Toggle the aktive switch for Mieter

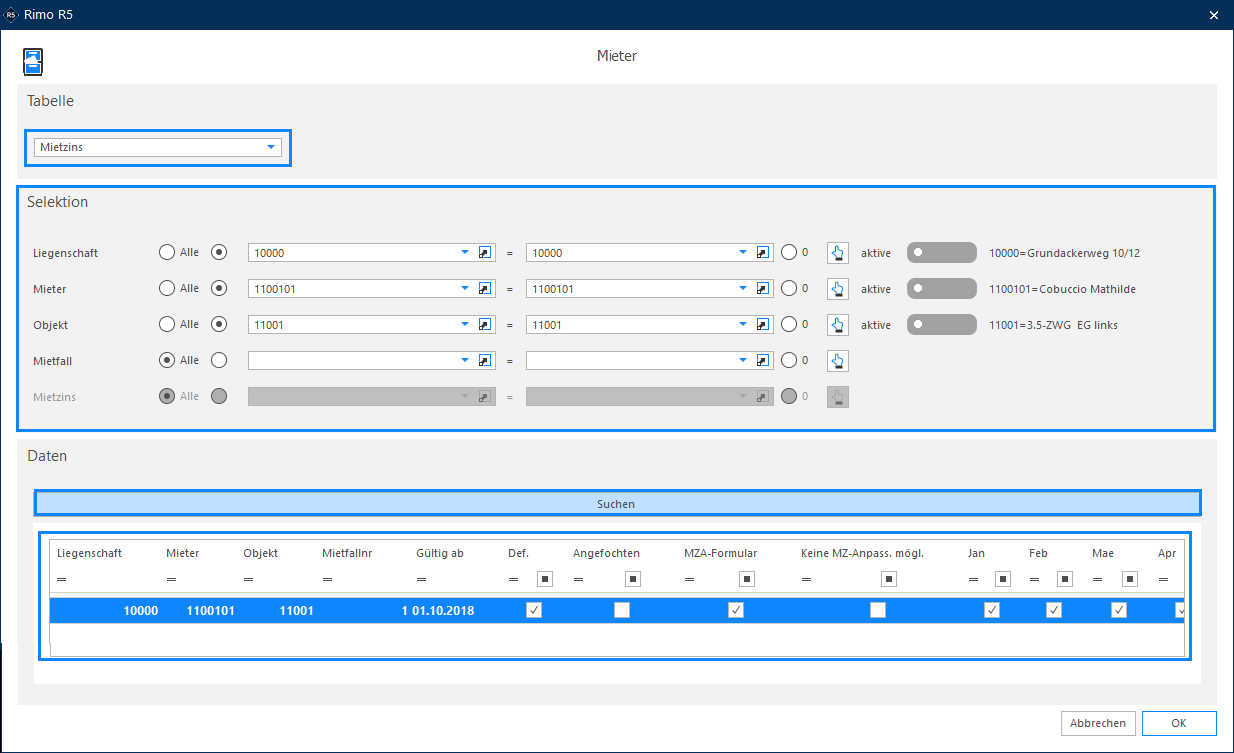point(941,289)
